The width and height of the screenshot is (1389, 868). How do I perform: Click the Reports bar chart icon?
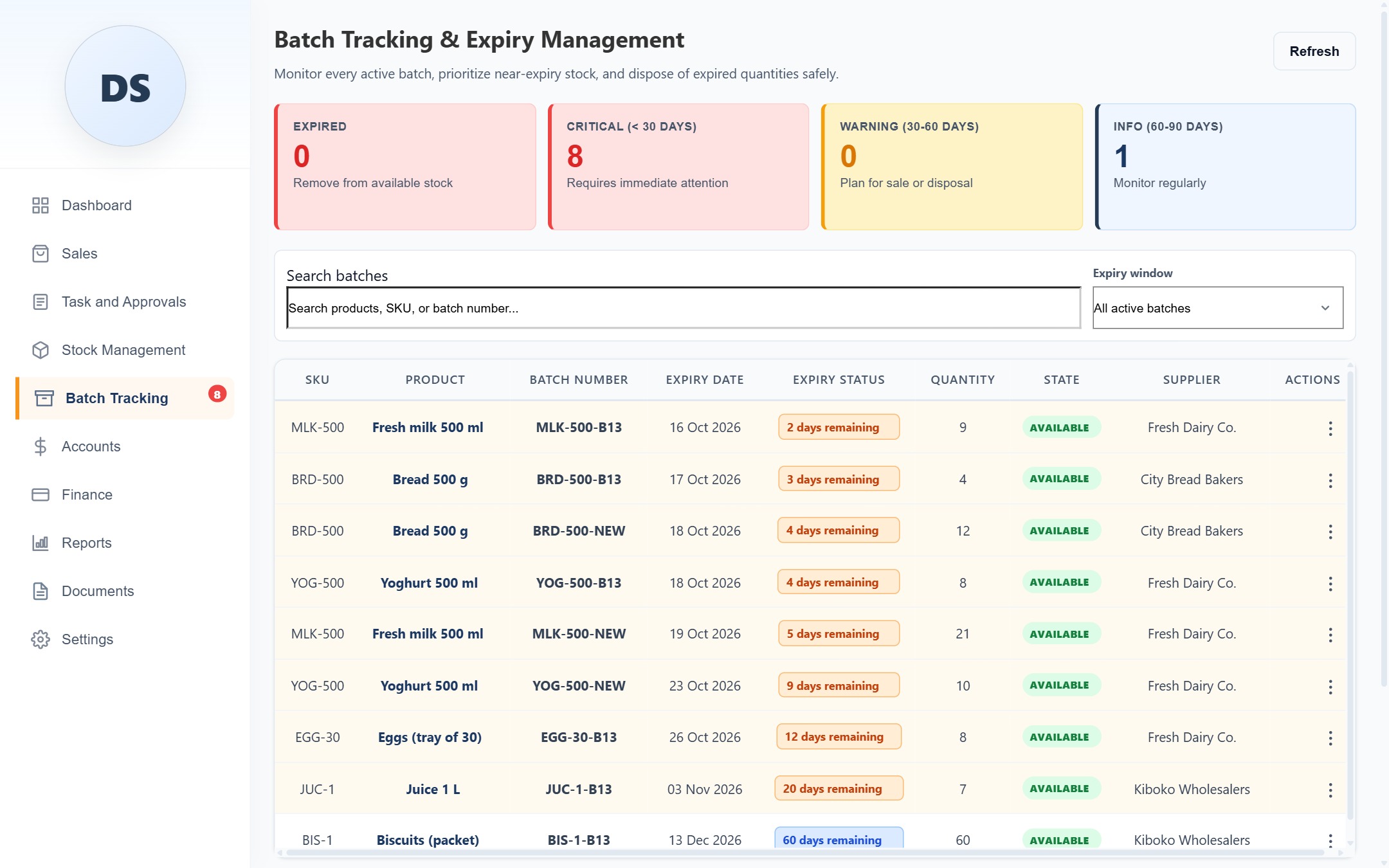click(x=41, y=543)
